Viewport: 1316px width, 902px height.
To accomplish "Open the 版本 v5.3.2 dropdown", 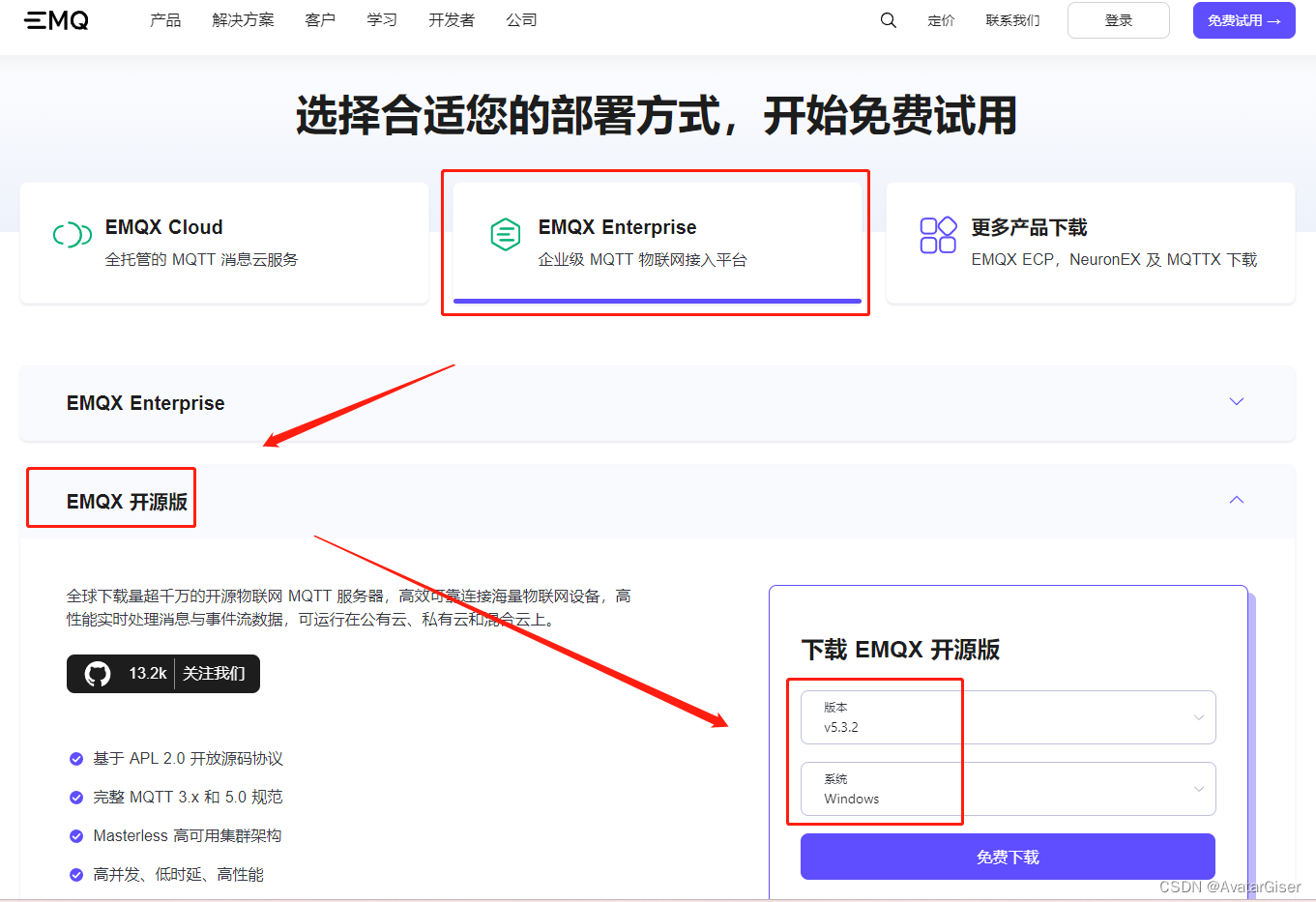I will (1008, 717).
